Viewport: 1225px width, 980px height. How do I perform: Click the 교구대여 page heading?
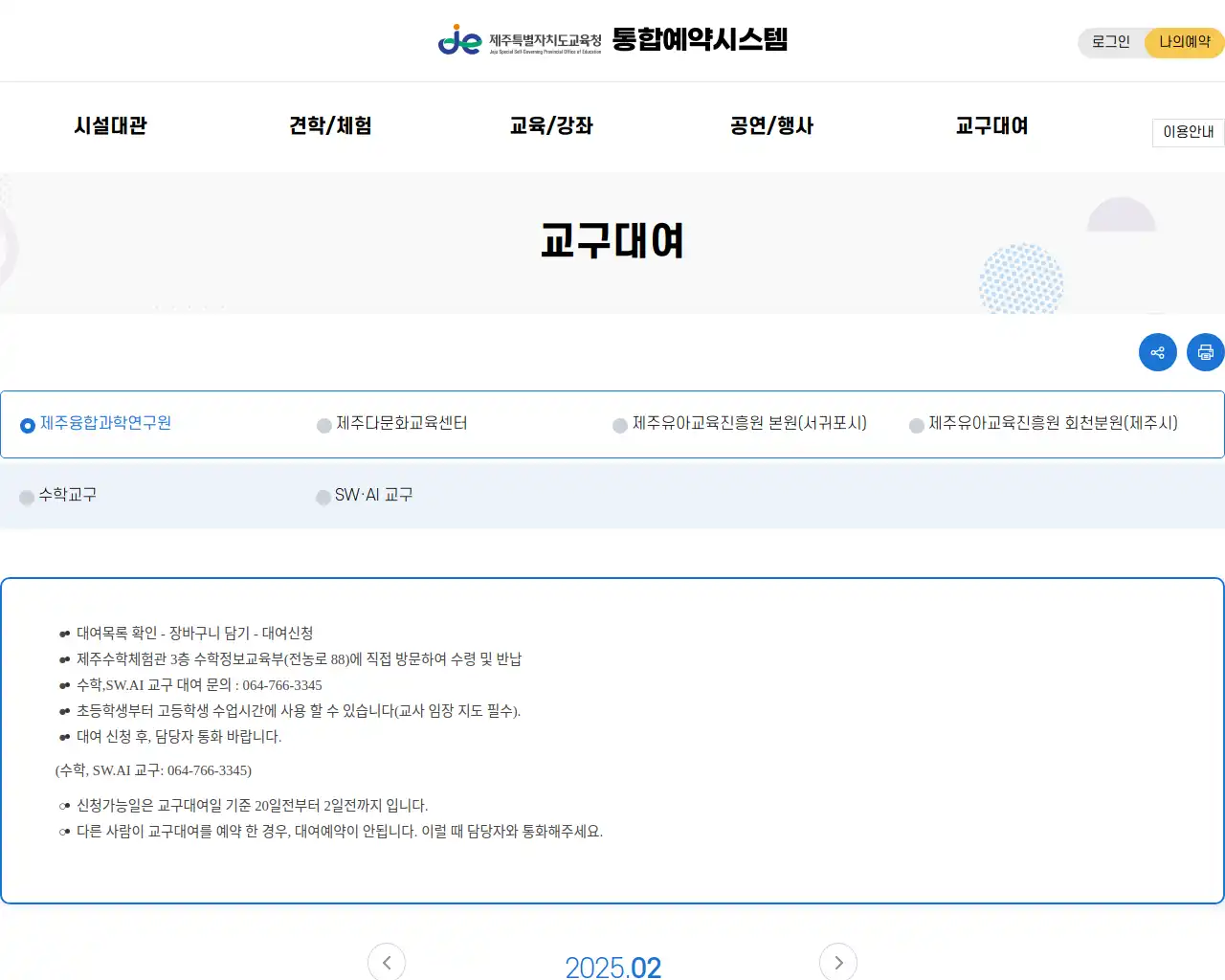pyautogui.click(x=612, y=240)
